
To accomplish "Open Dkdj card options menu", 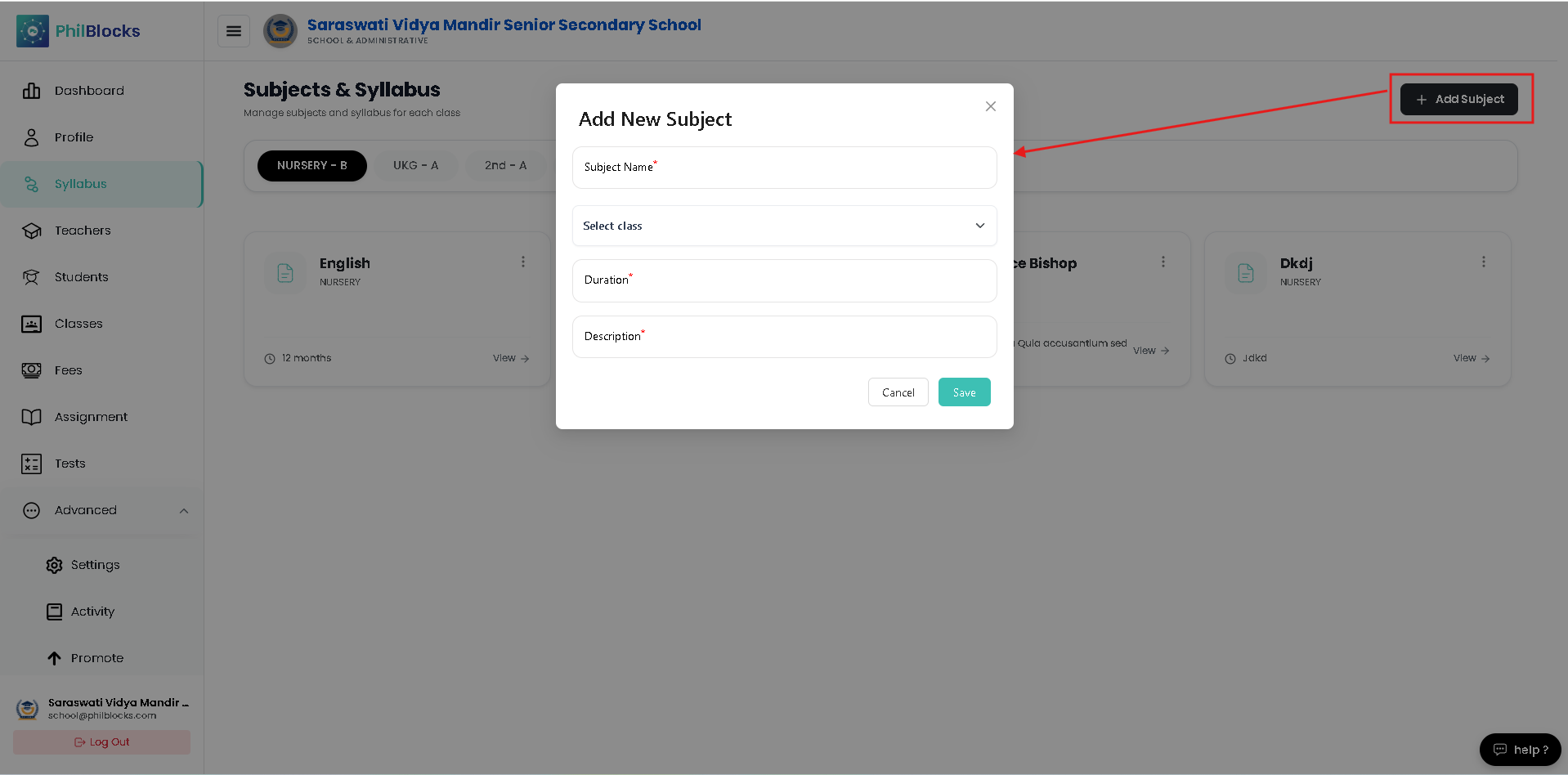I will point(1484,262).
